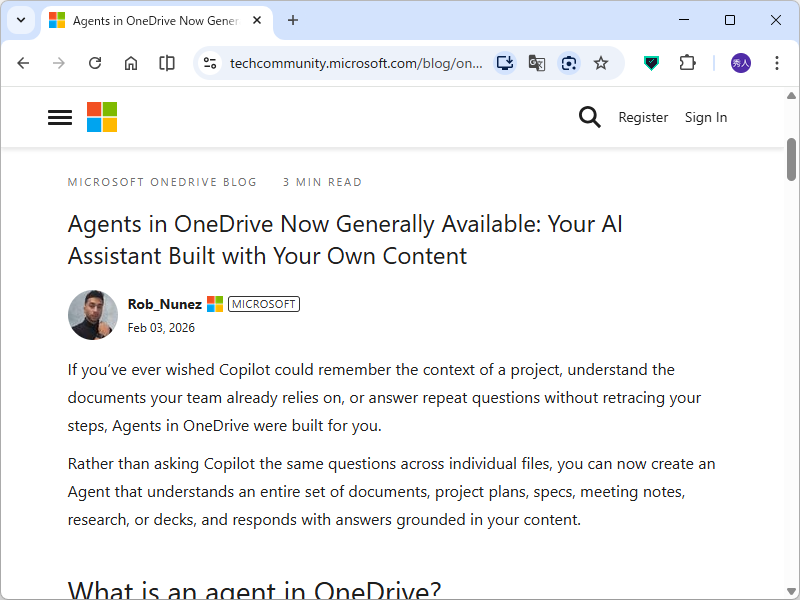Open Google Lens search in the toolbar

569,62
